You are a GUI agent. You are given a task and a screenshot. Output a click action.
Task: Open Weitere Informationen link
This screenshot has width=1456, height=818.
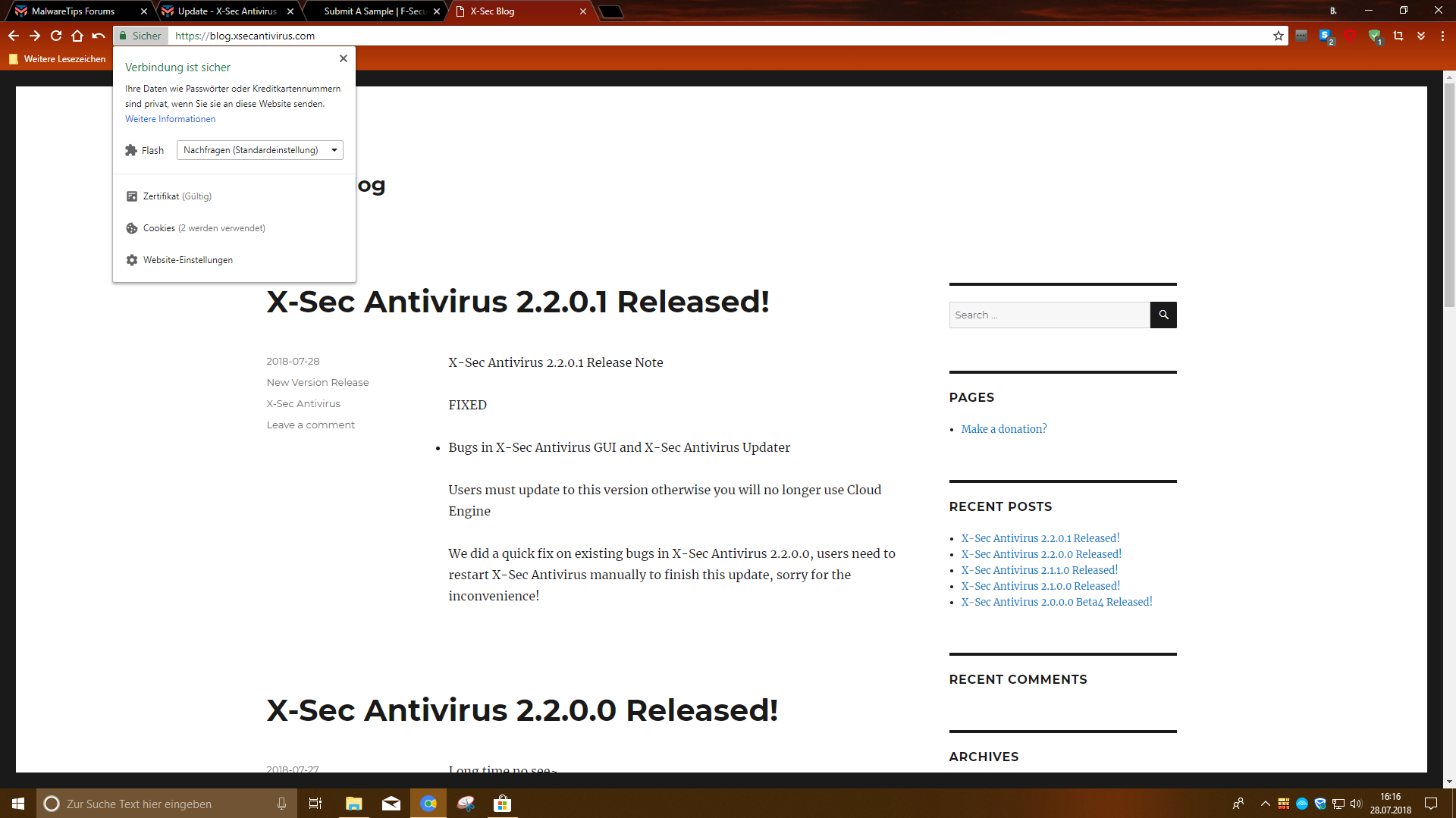(x=170, y=119)
